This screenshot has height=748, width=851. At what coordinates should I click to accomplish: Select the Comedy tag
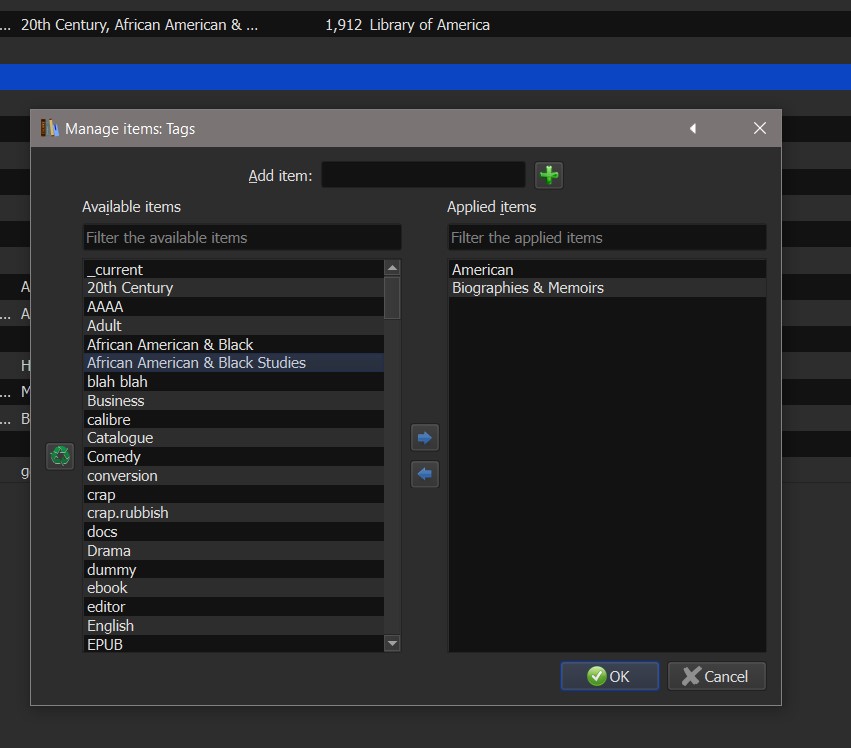tap(233, 457)
